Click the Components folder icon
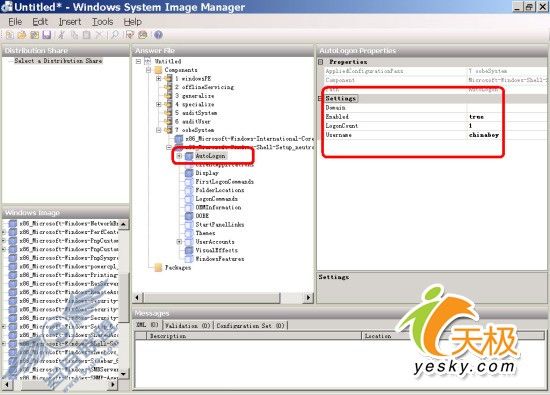 [158, 70]
